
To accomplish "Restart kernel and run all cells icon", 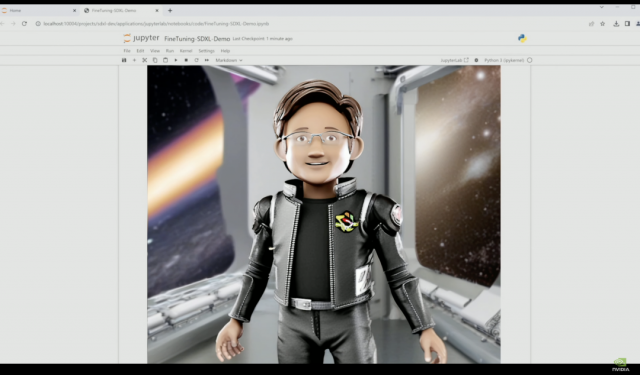I will point(207,60).
